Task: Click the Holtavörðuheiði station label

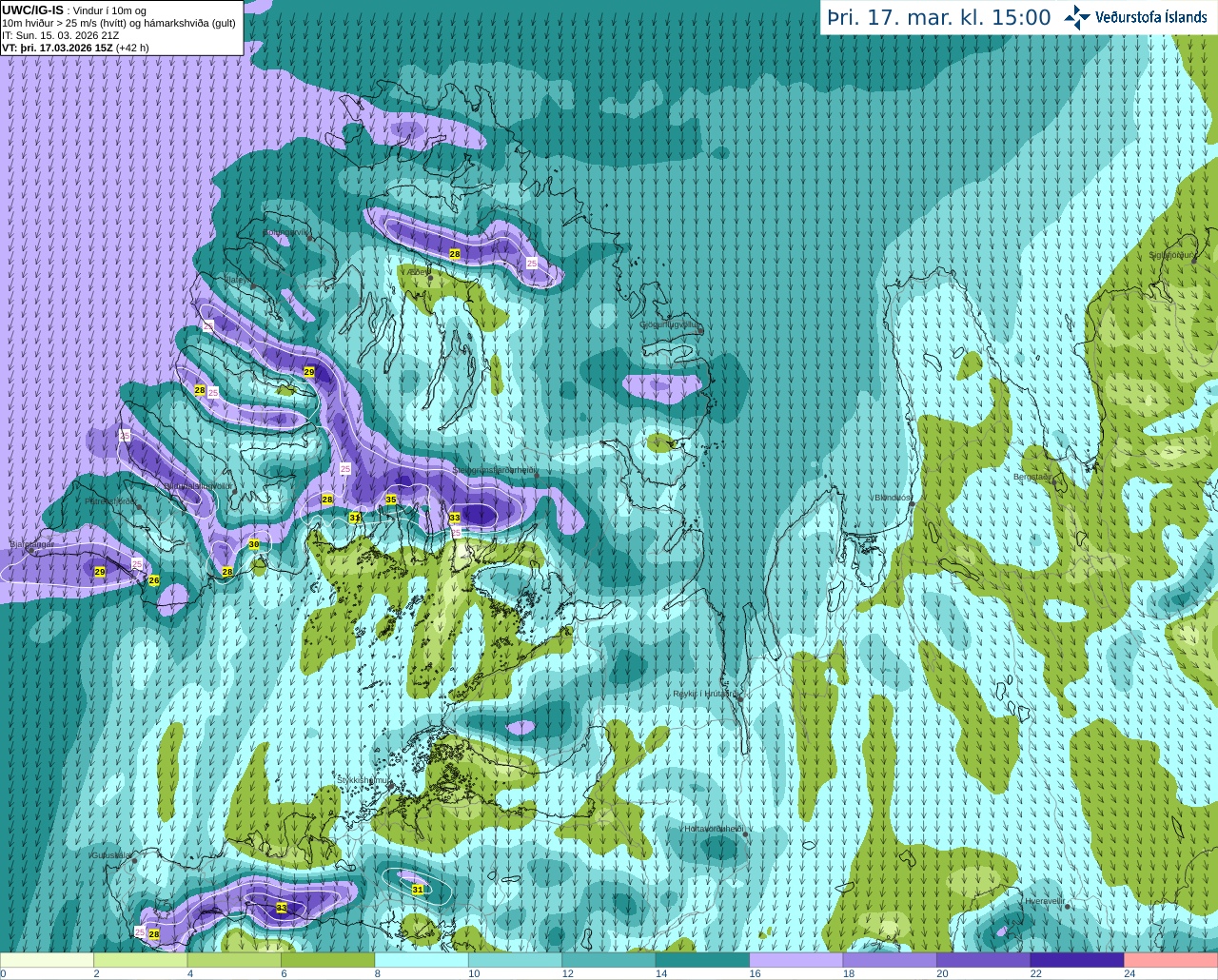Action: [714, 829]
